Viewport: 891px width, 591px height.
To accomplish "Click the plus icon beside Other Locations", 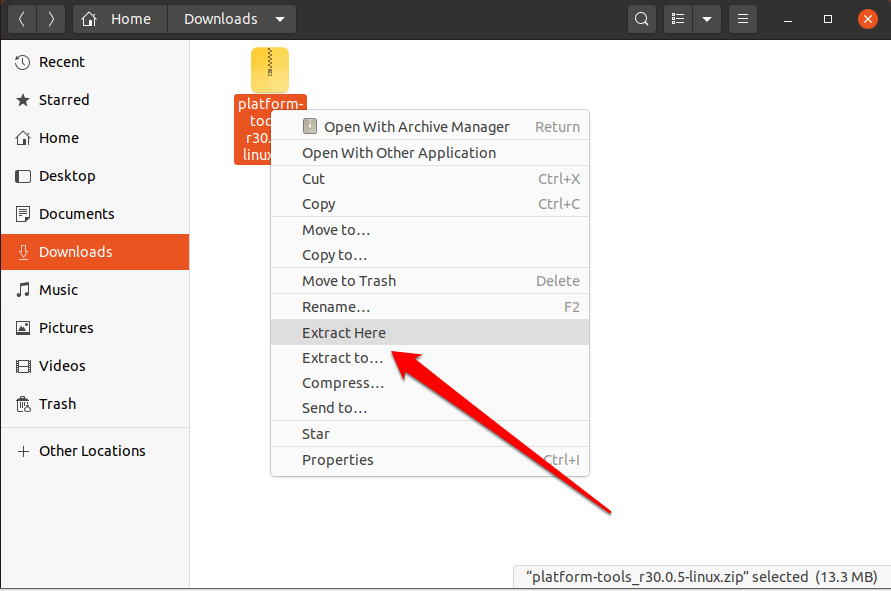I will pyautogui.click(x=23, y=451).
